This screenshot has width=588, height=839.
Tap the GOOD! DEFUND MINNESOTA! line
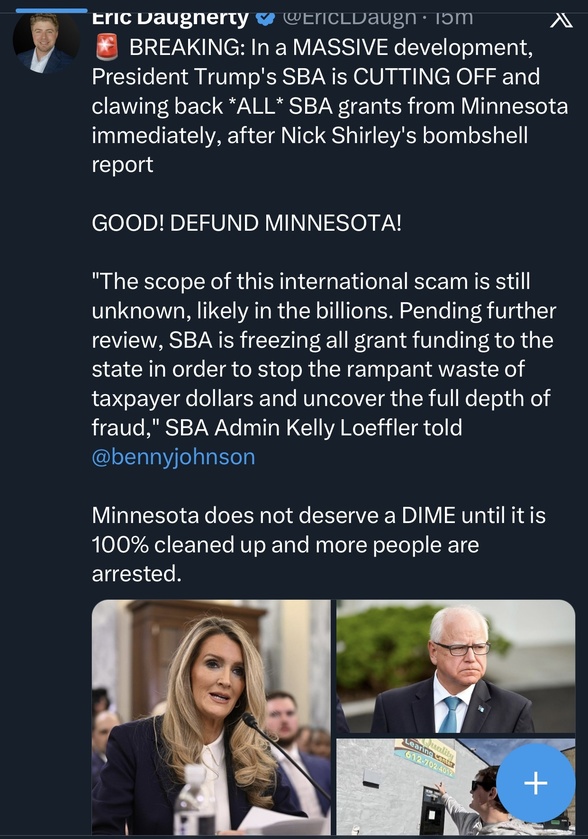[246, 223]
